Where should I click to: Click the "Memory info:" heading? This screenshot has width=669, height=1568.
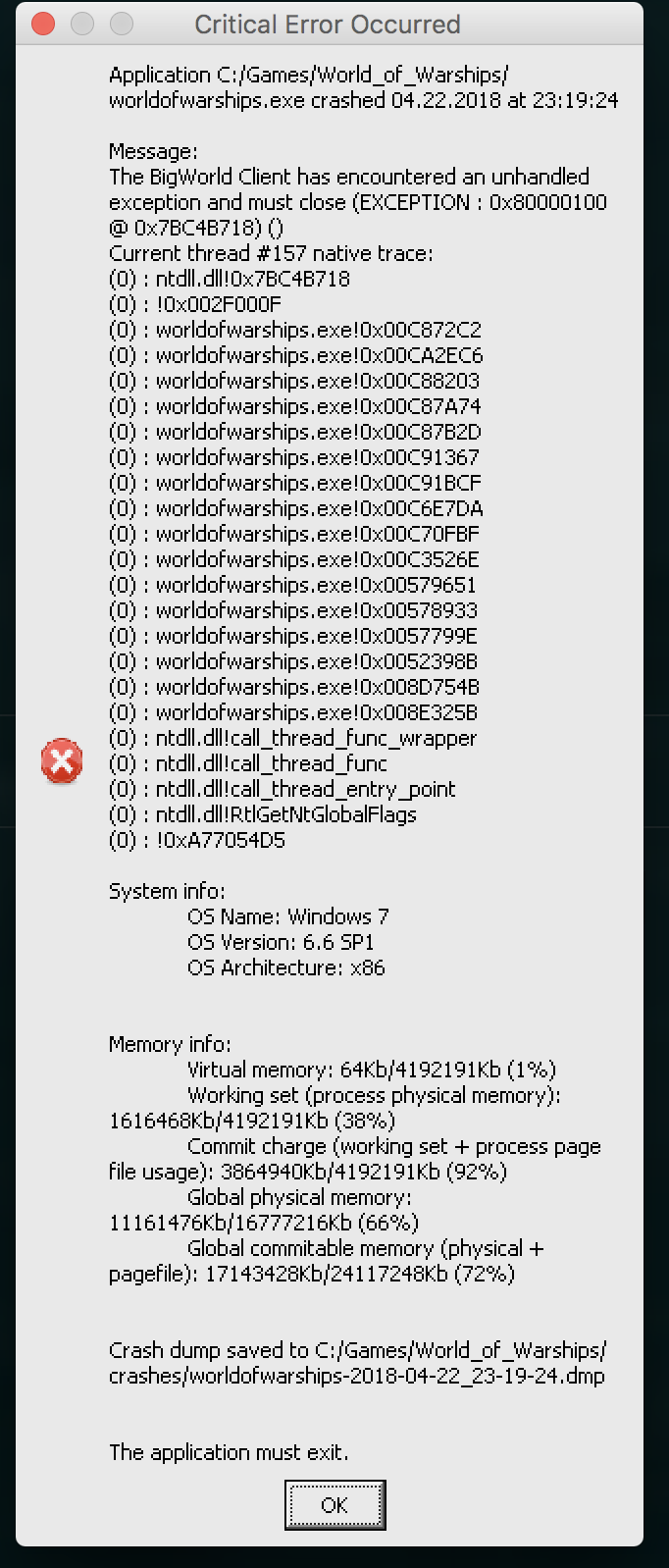tap(170, 1044)
